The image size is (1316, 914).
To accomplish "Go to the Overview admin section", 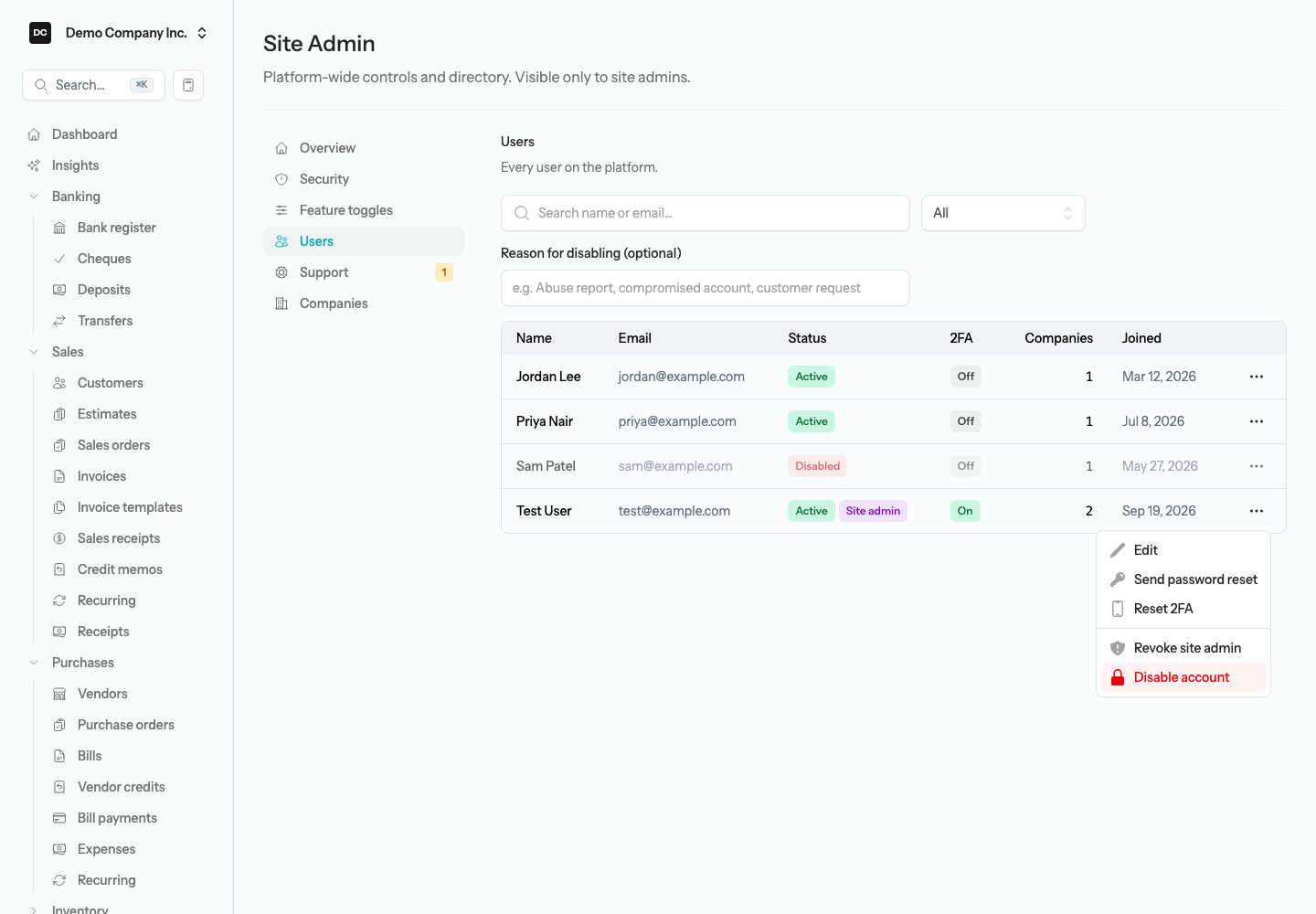I will 364,148.
